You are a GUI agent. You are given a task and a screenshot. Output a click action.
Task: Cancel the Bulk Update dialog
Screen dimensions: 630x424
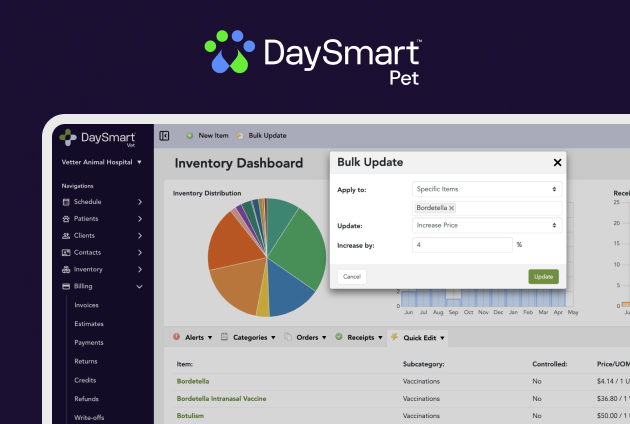coord(352,277)
